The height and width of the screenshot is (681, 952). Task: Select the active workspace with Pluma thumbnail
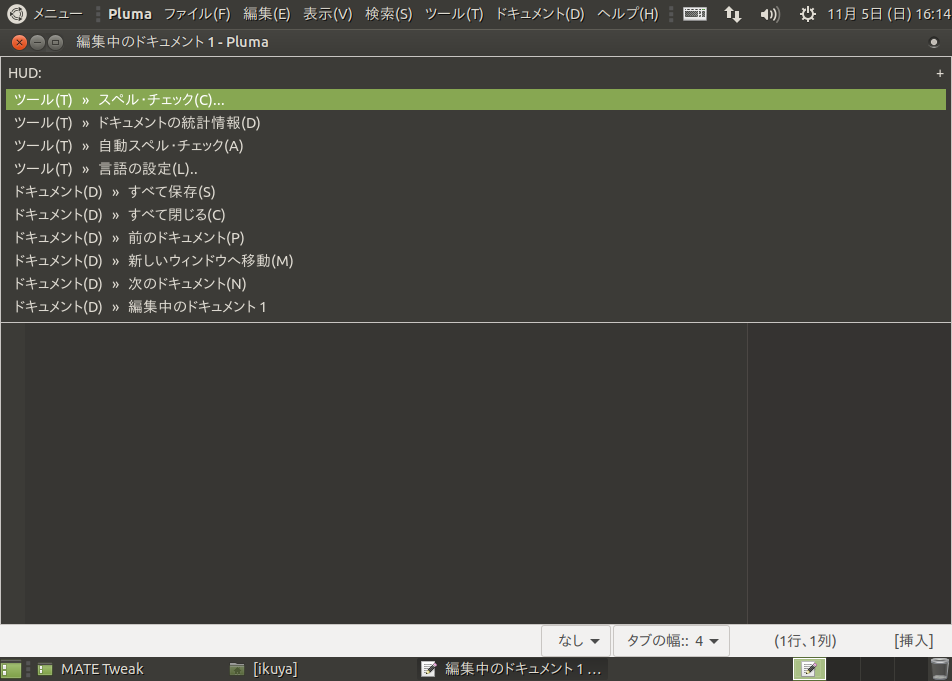click(809, 669)
